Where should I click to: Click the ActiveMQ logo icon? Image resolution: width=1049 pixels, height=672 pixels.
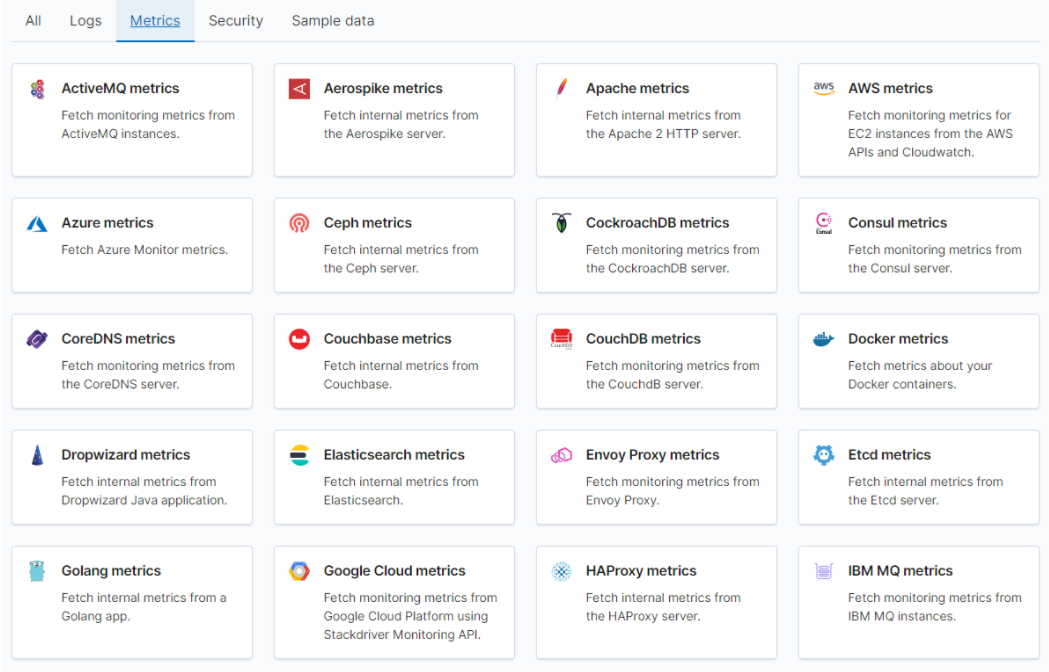[x=37, y=89]
